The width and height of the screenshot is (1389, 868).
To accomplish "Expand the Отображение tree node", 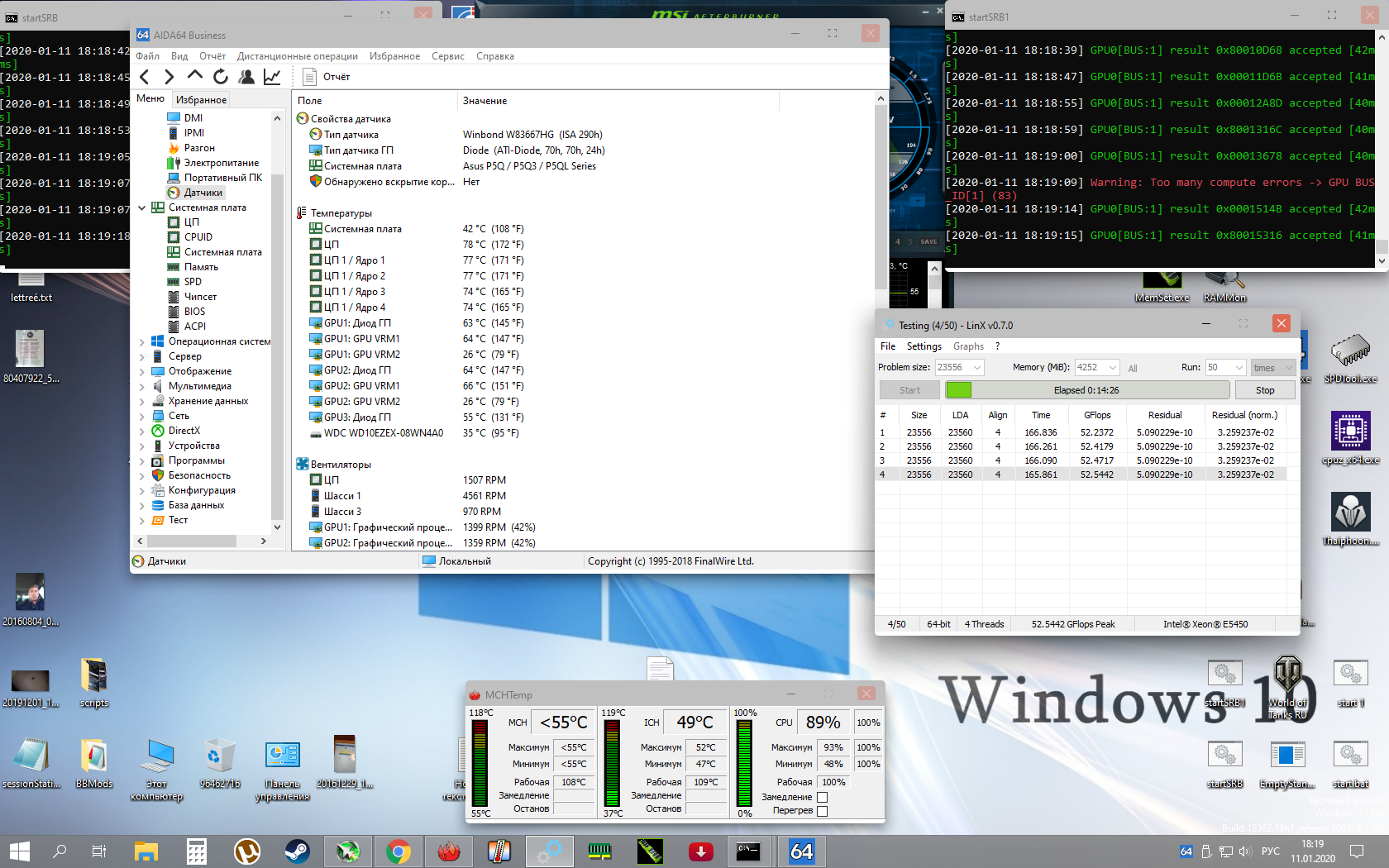I will coord(142,371).
